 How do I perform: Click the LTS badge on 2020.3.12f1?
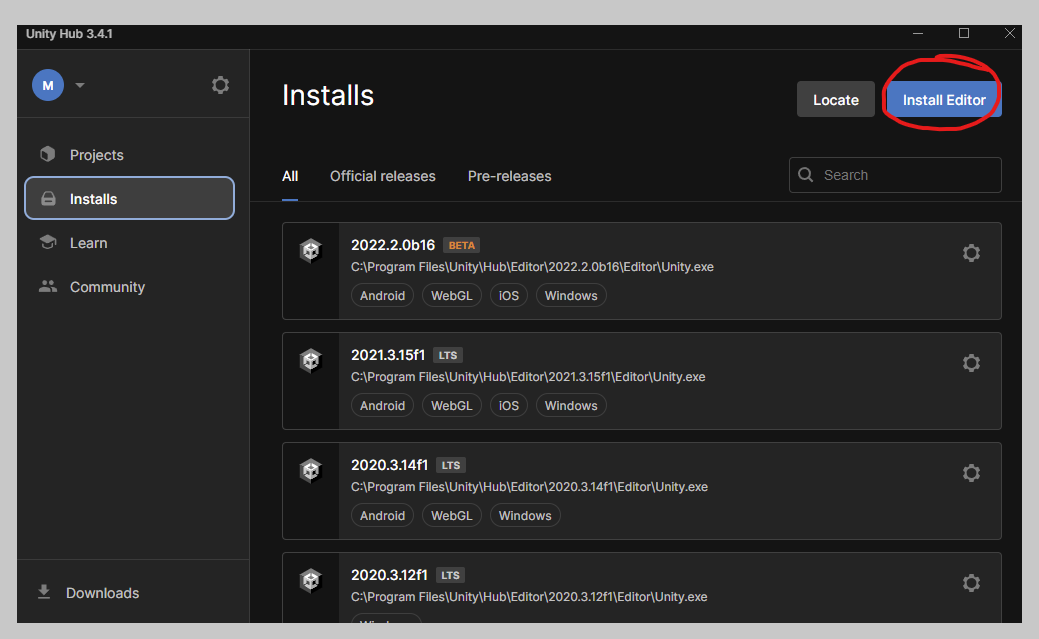(x=450, y=575)
